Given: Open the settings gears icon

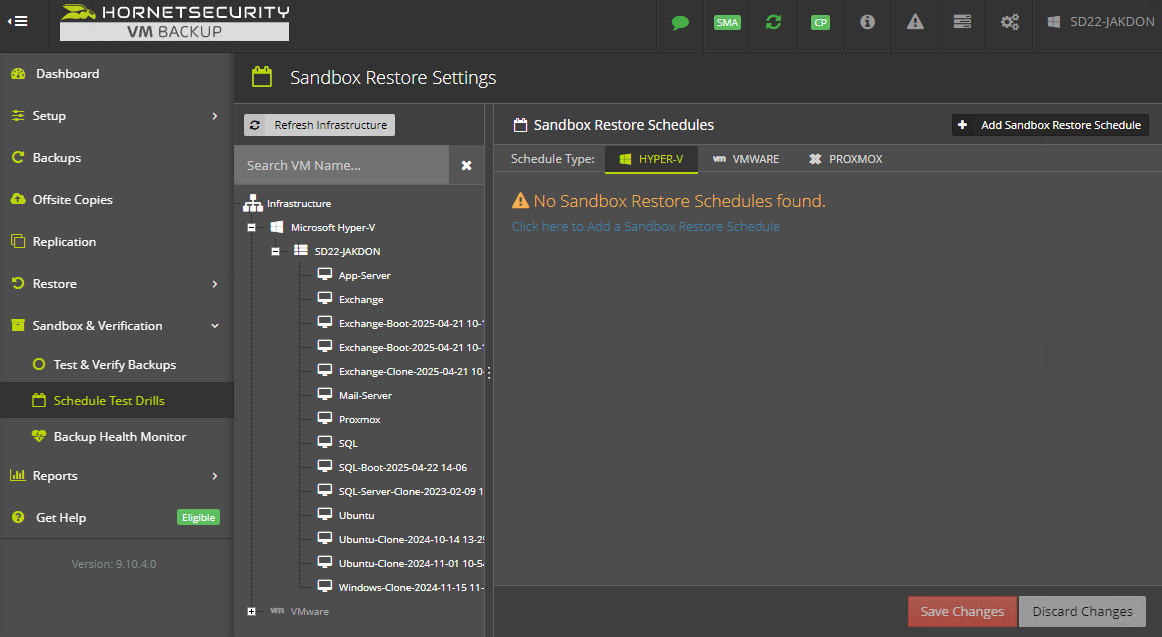Looking at the screenshot, I should click(x=1009, y=22).
